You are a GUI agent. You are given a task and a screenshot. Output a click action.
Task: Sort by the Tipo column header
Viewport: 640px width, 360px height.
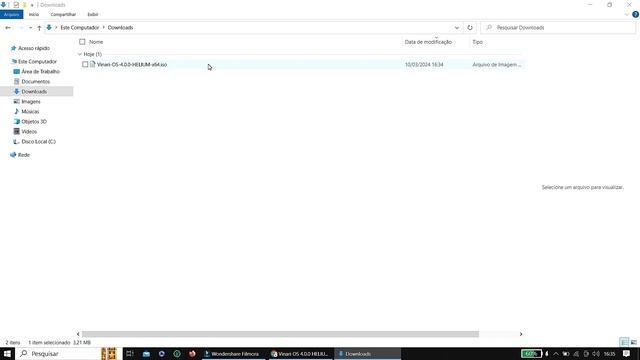(x=478, y=42)
